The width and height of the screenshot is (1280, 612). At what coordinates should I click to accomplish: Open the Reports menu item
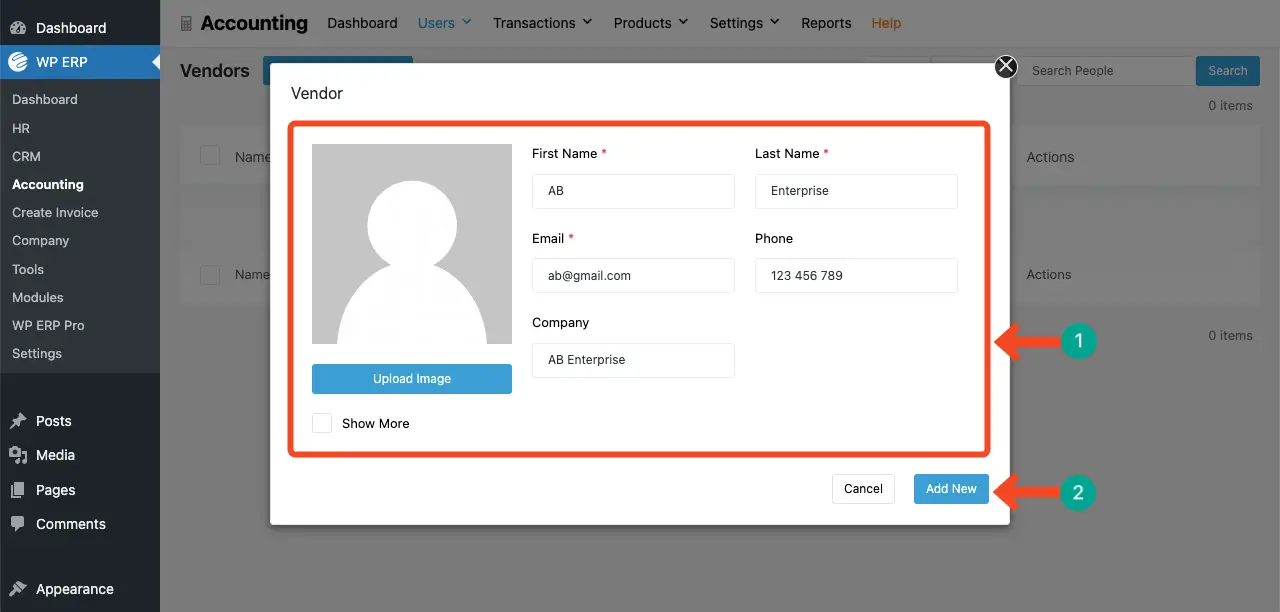click(x=826, y=23)
